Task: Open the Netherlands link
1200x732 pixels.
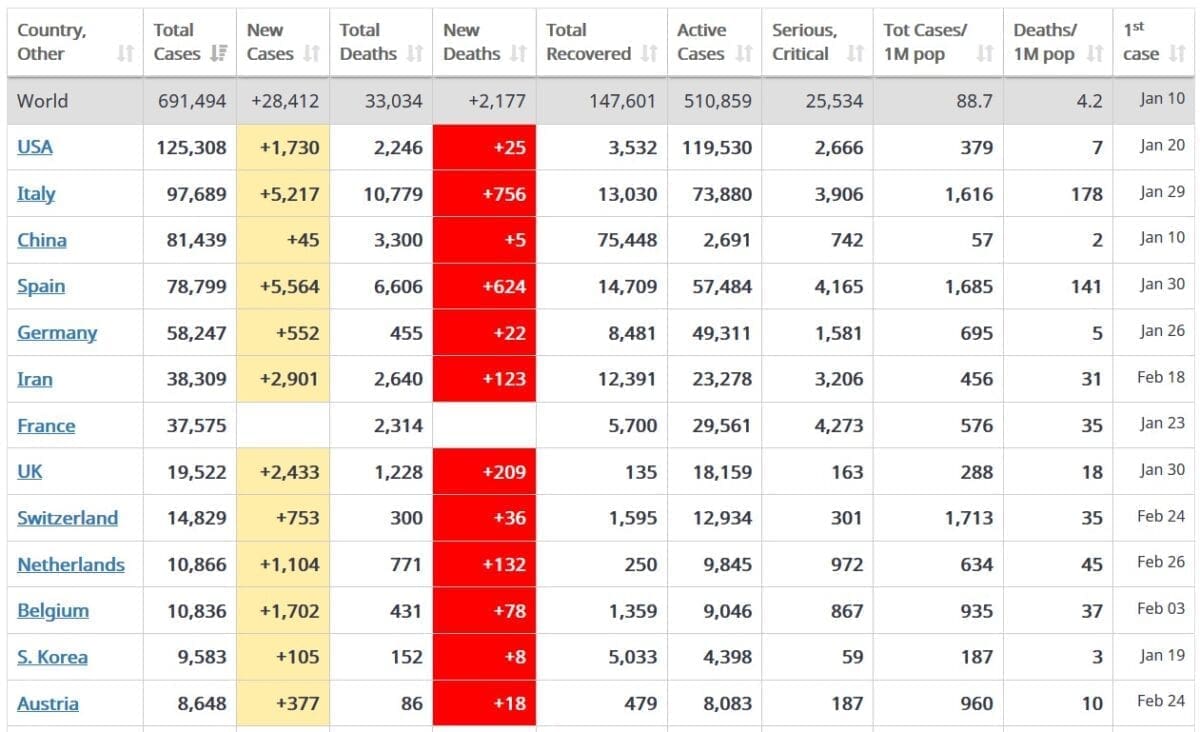Action: pyautogui.click(x=71, y=564)
